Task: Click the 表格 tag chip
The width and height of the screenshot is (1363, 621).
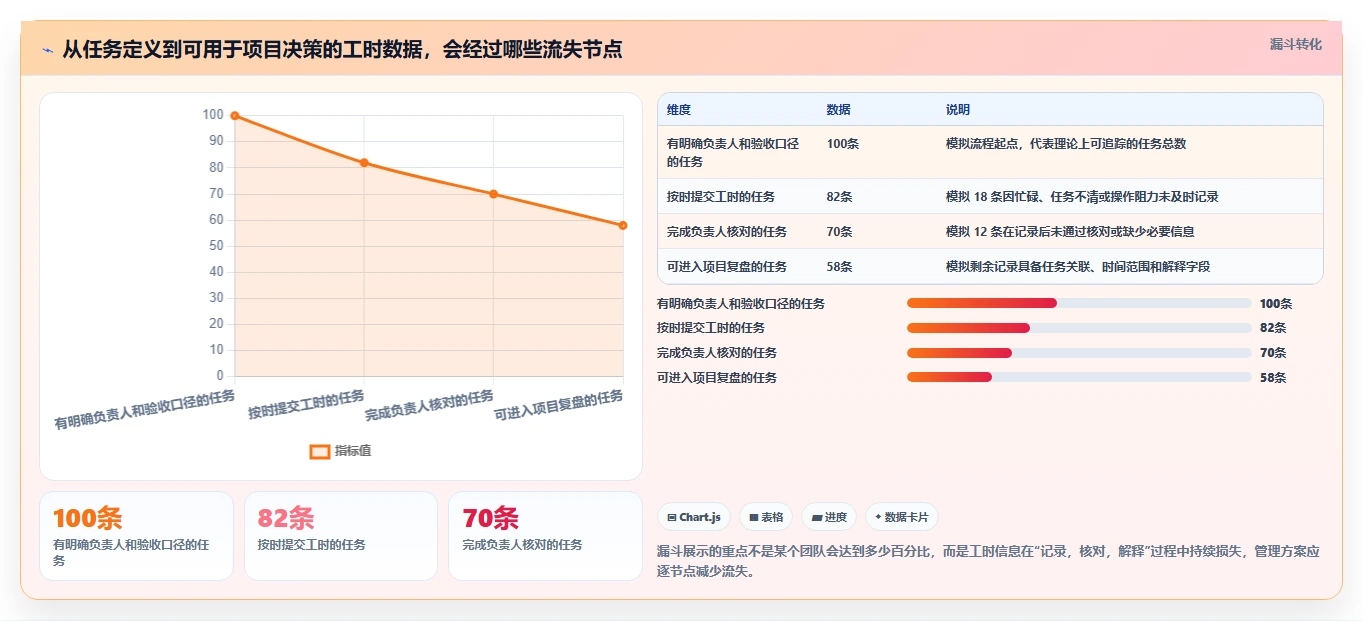Action: [765, 517]
